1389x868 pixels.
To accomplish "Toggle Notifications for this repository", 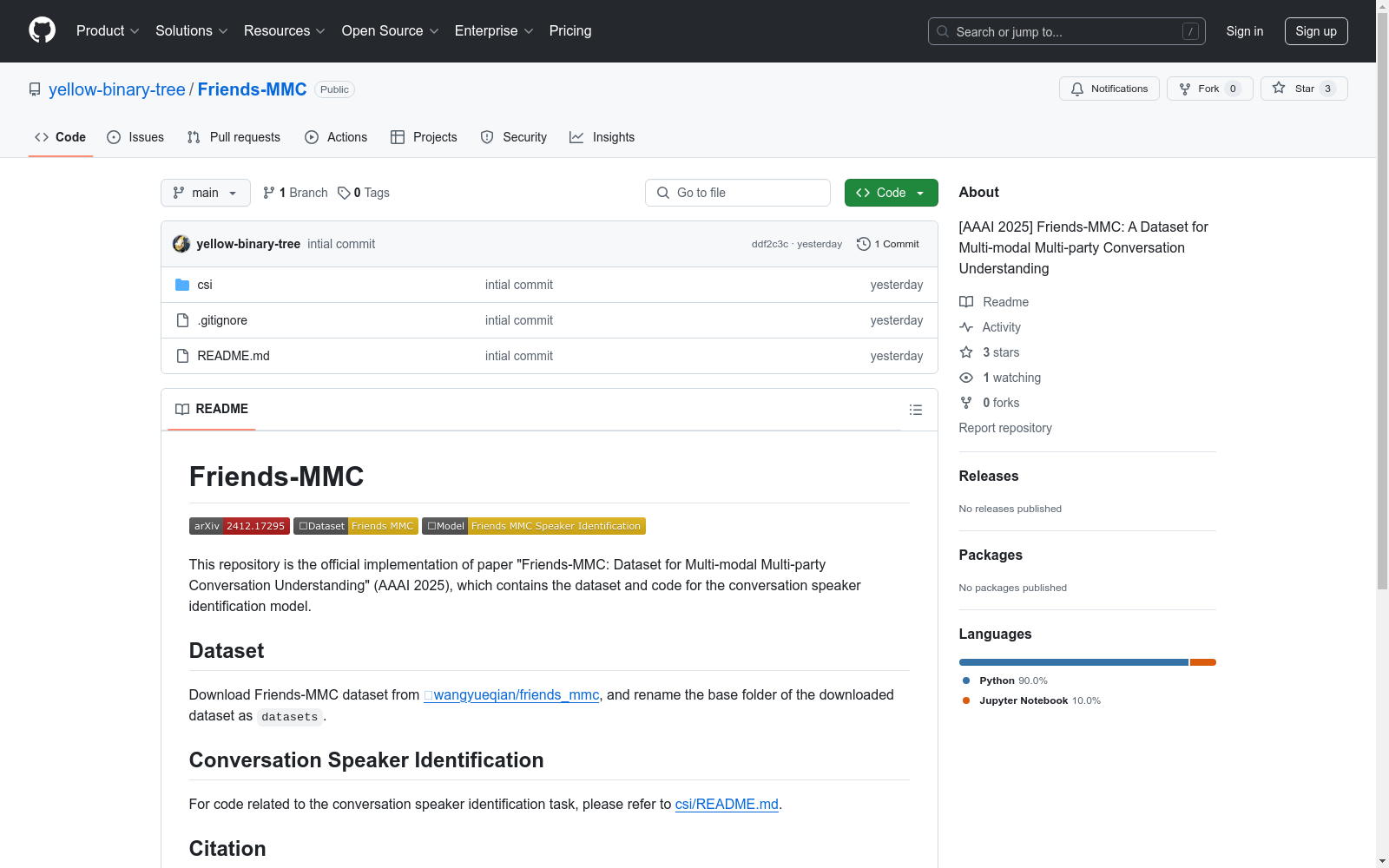I will [1109, 89].
